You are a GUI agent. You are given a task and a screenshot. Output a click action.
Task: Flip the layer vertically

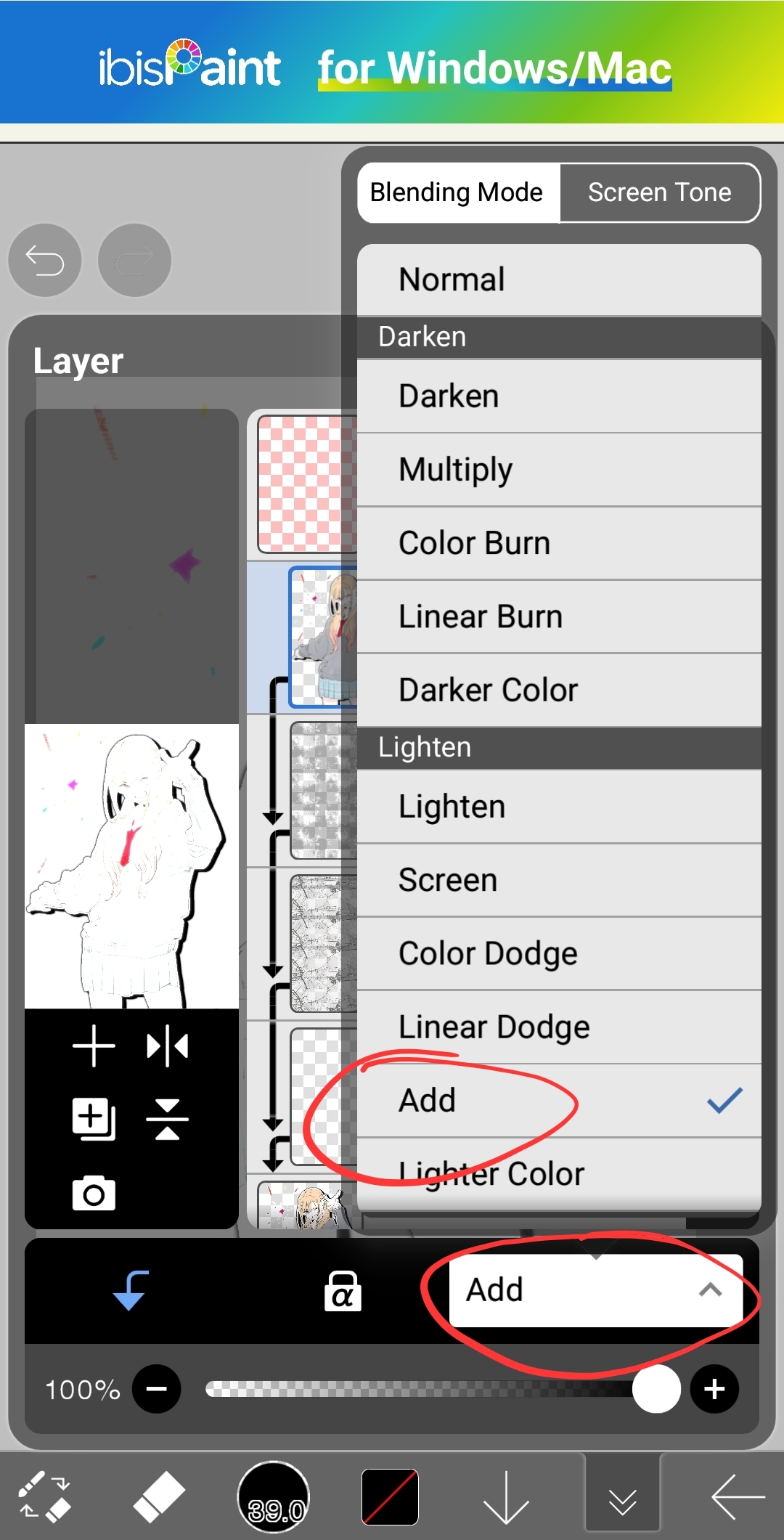pos(167,1119)
